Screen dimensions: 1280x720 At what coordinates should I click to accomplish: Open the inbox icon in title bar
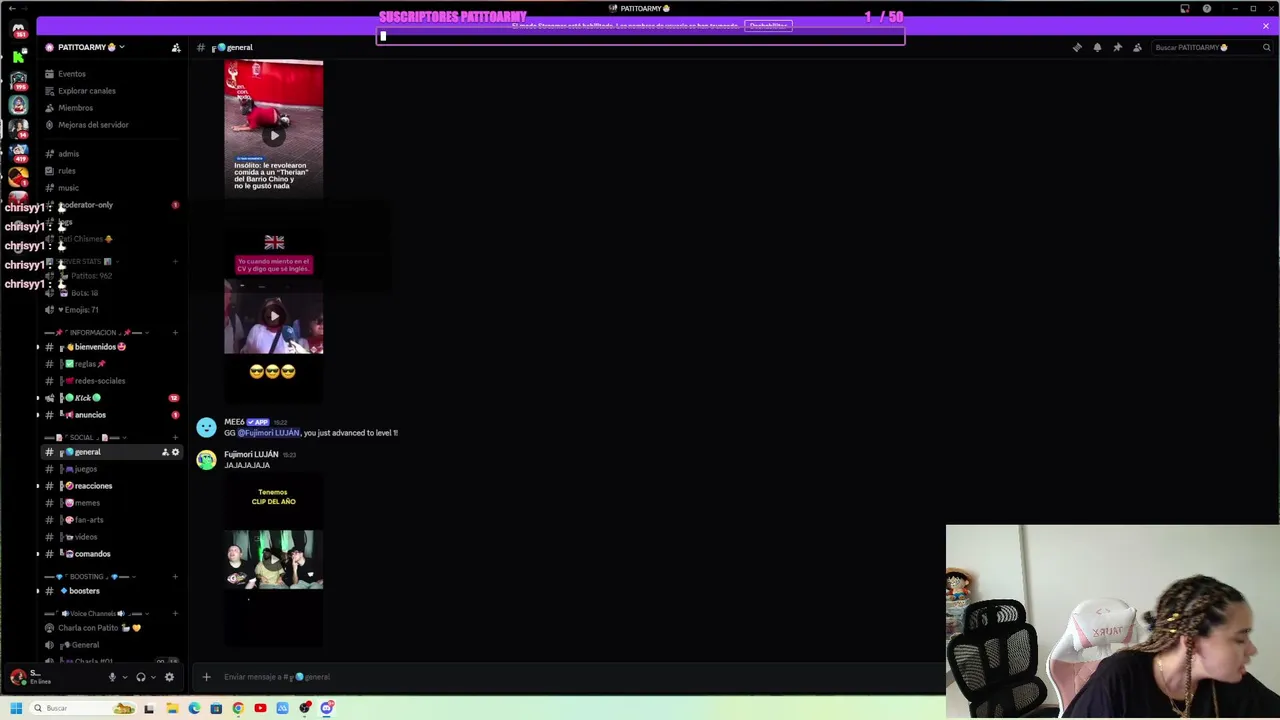pos(1185,9)
